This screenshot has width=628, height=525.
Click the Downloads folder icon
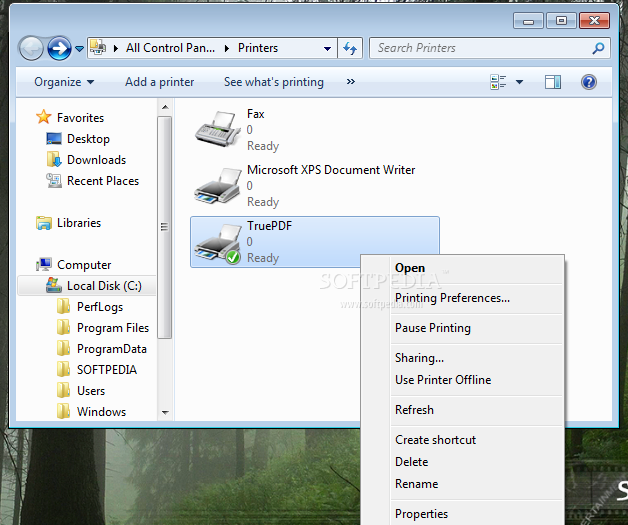point(54,159)
